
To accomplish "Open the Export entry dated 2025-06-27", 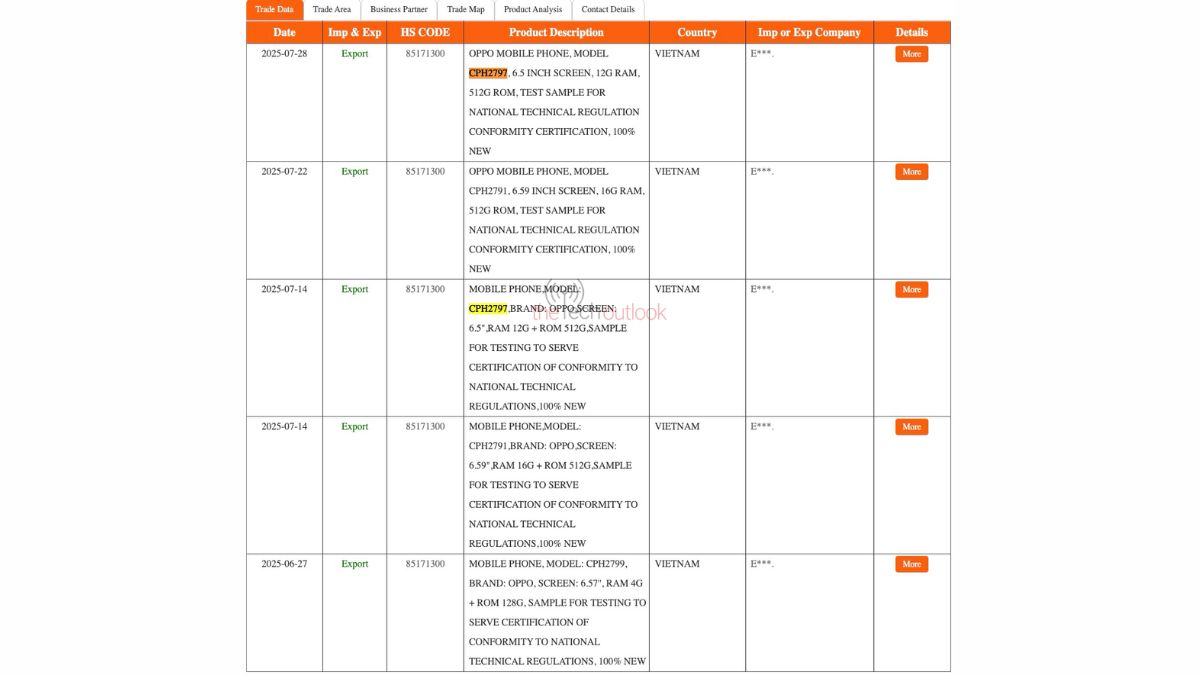I will 354,564.
